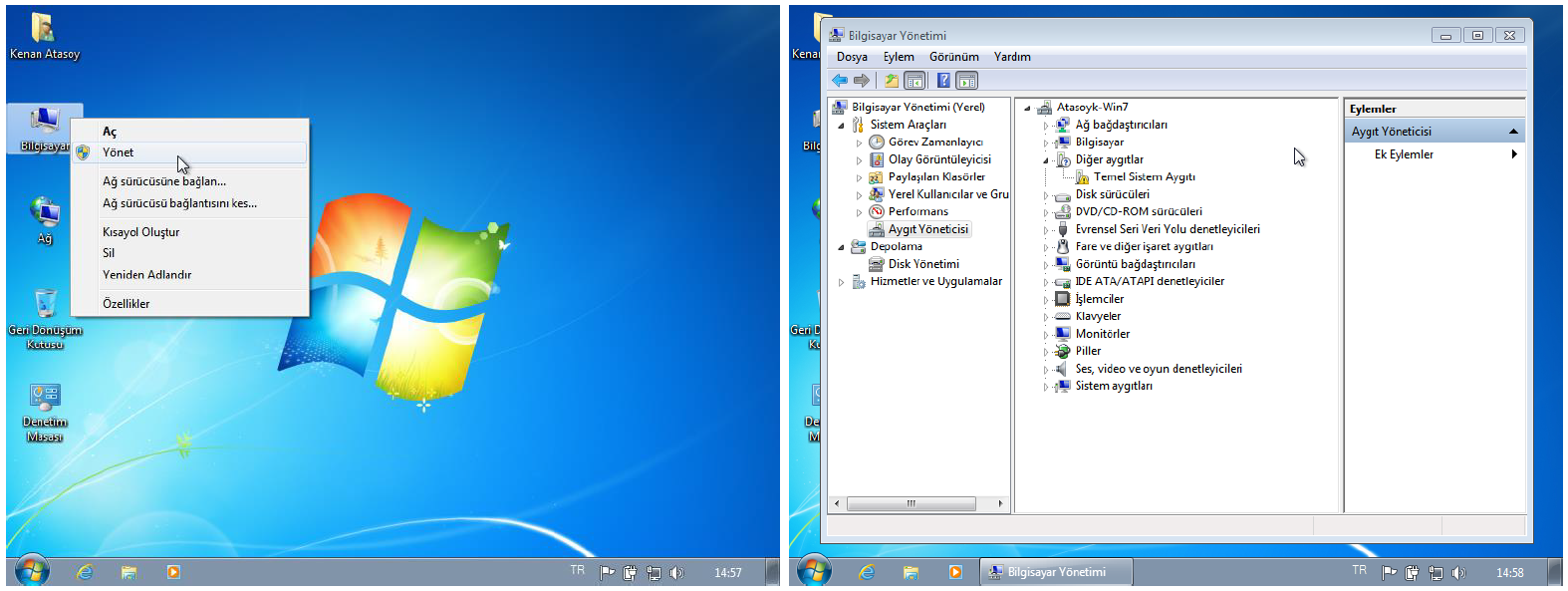Select Bilgisayar Yönetimi (Yerel) root node
The height and width of the screenshot is (591, 1568).
pyautogui.click(x=917, y=108)
